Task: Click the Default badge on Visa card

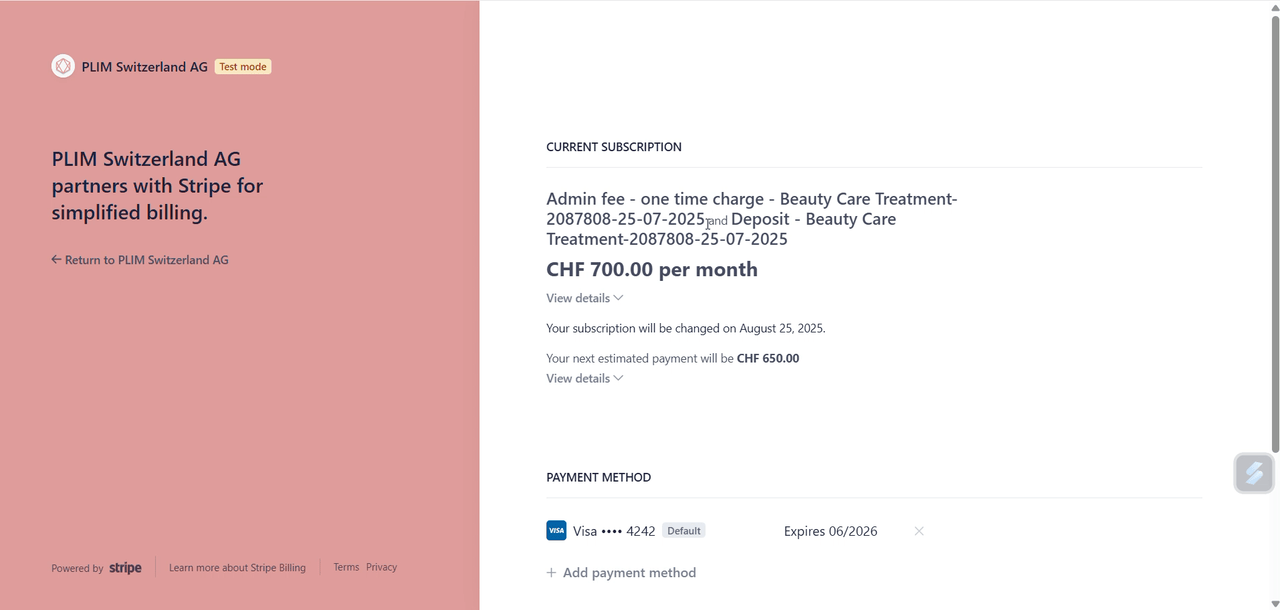Action: pyautogui.click(x=684, y=531)
